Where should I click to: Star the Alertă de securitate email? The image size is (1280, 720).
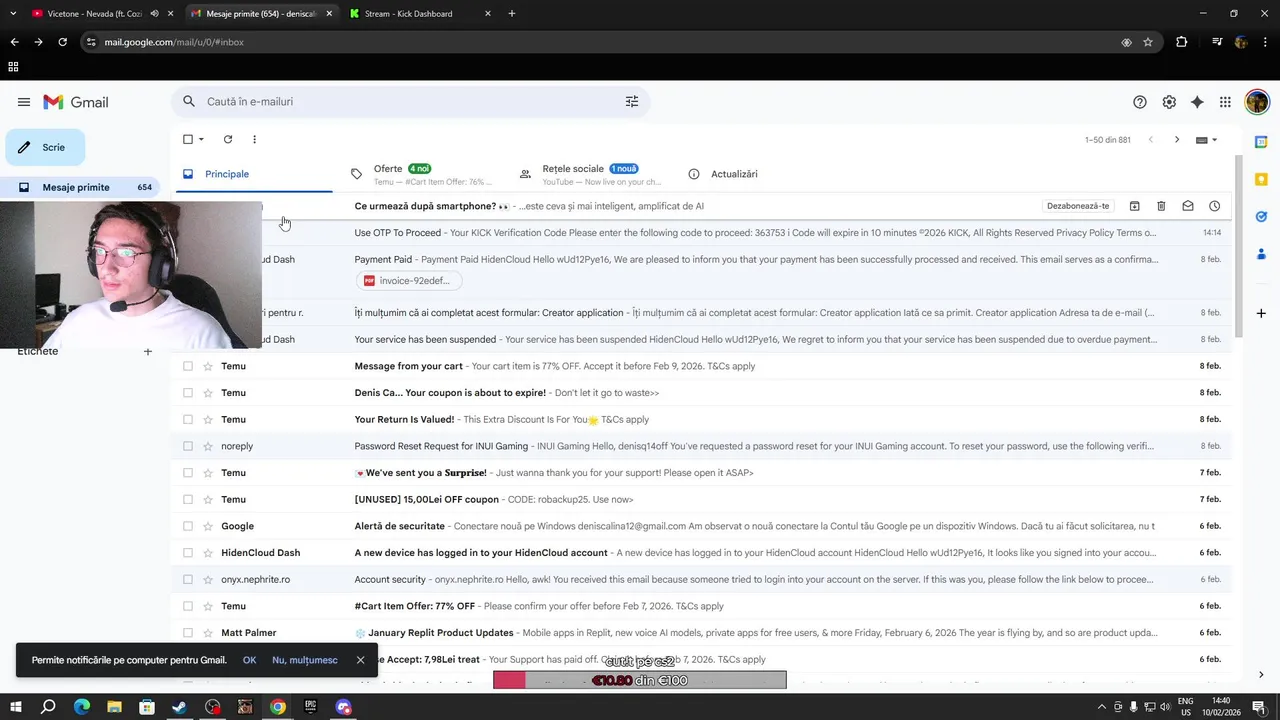[208, 526]
